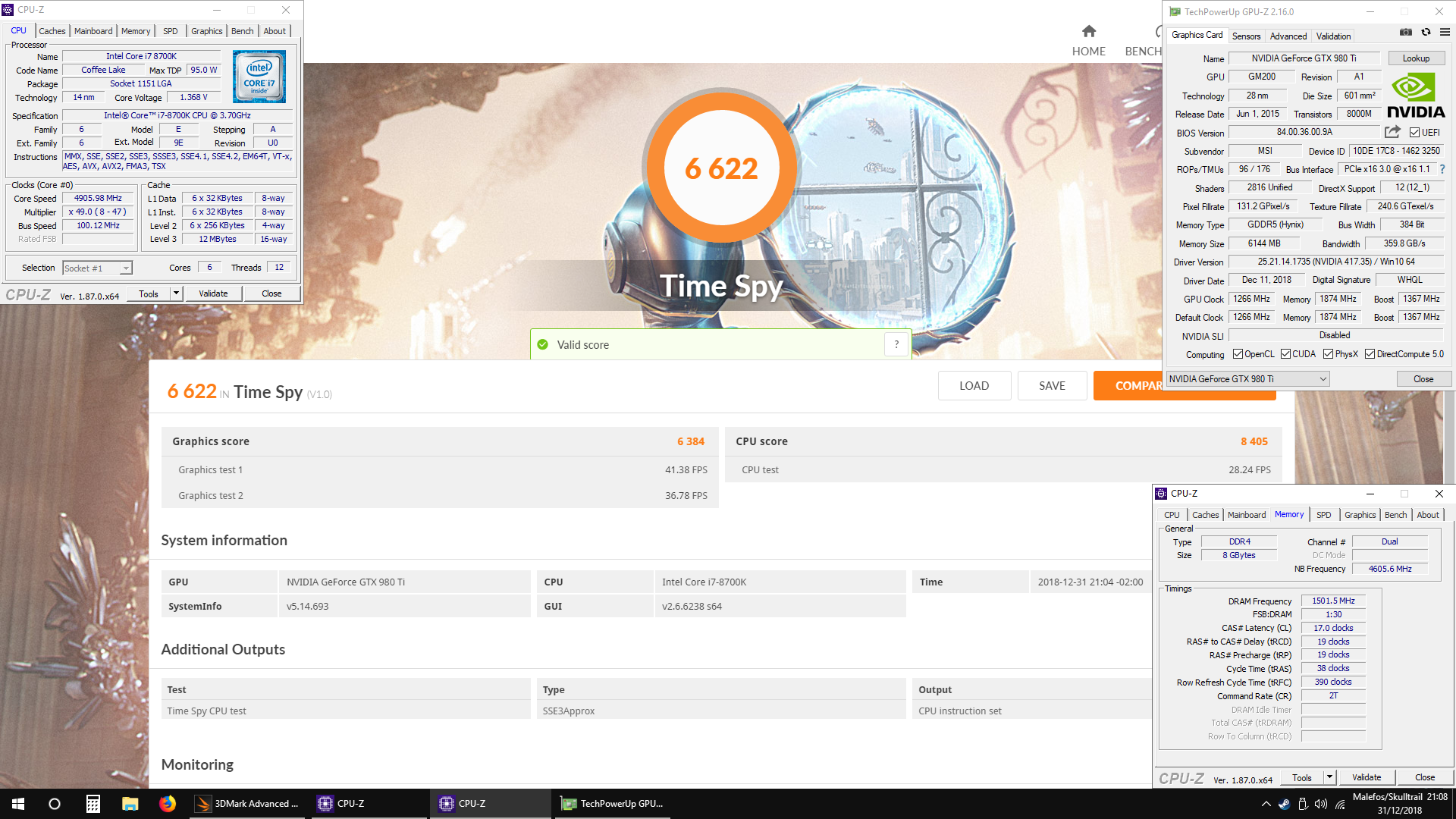1456x819 pixels.
Task: Toggle the DirectCompute 5.0 checkbox
Action: [x=1370, y=354]
